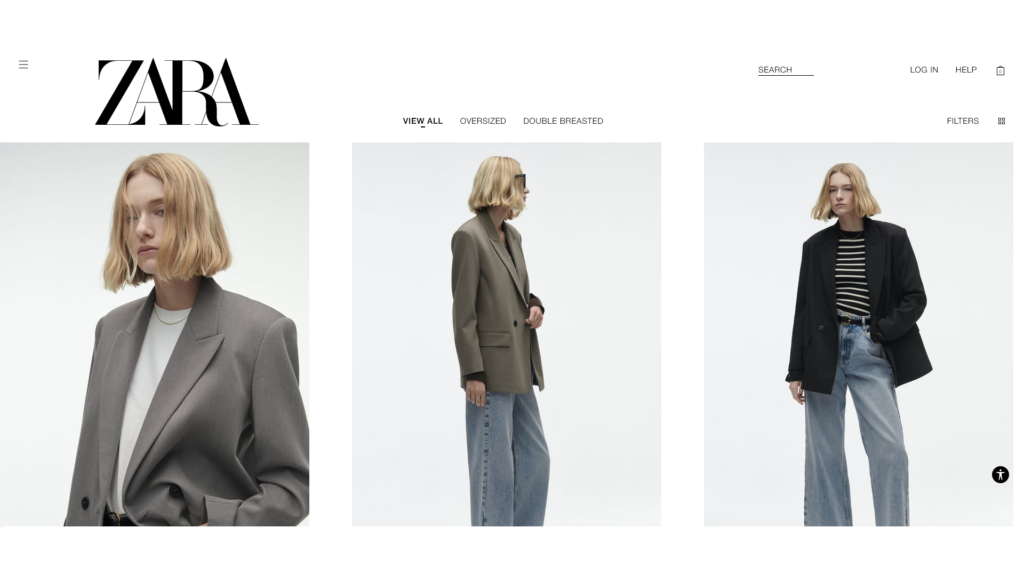Focus the SEARCH input field

tap(786, 70)
